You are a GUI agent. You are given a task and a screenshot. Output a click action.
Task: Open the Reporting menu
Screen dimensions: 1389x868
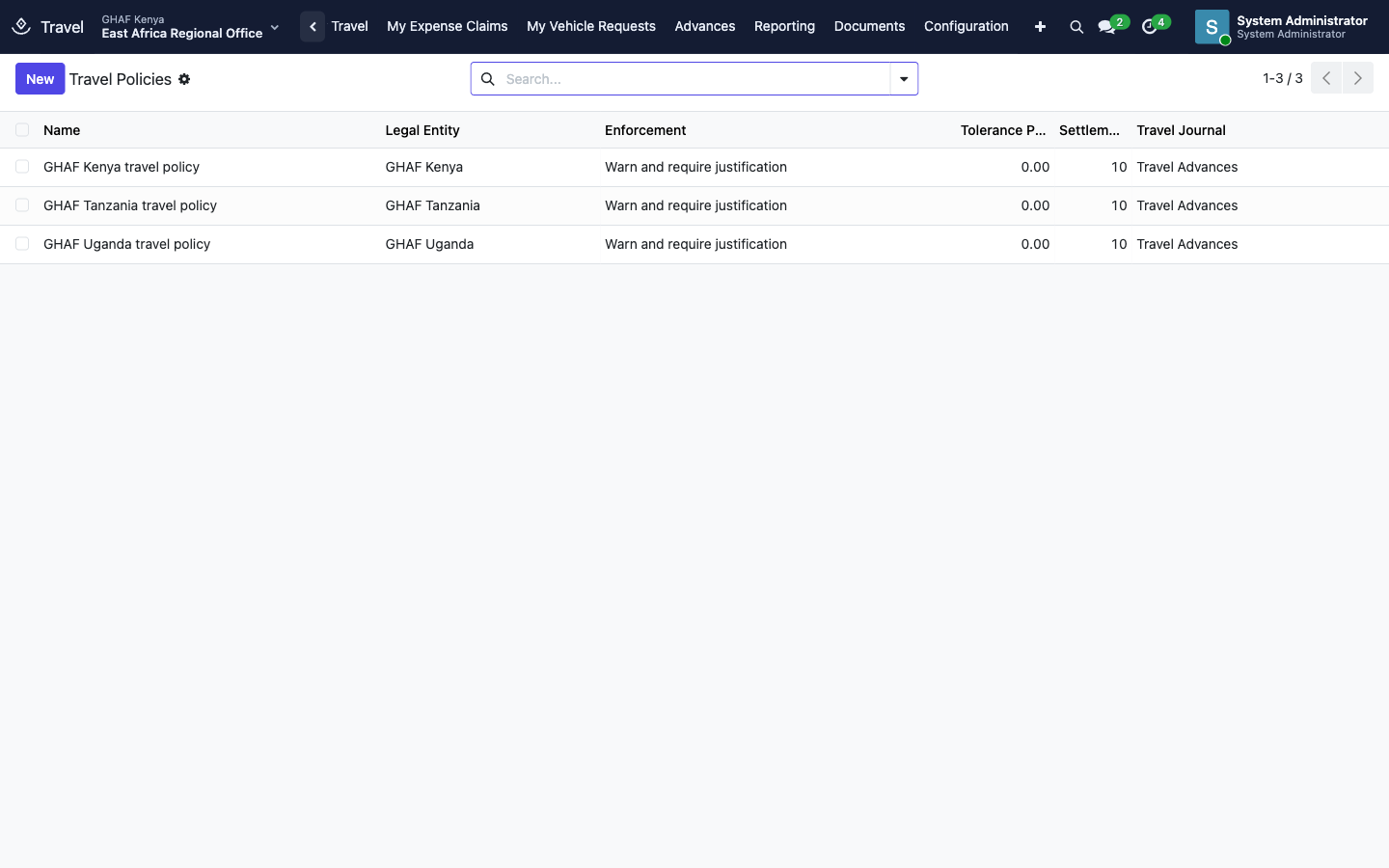click(784, 27)
